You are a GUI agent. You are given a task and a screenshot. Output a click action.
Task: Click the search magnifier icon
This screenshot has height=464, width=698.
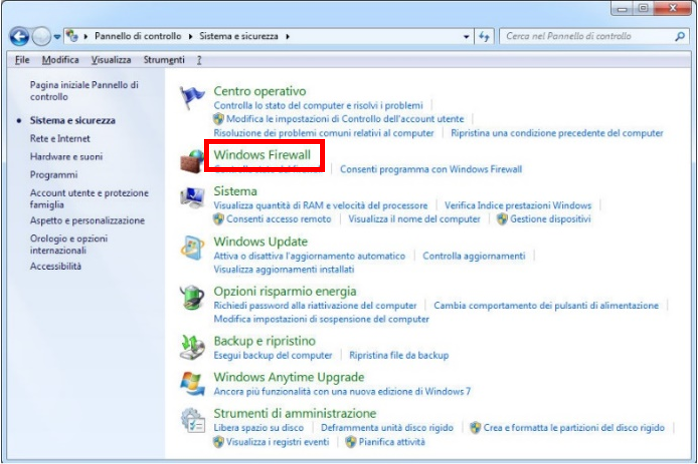679,37
